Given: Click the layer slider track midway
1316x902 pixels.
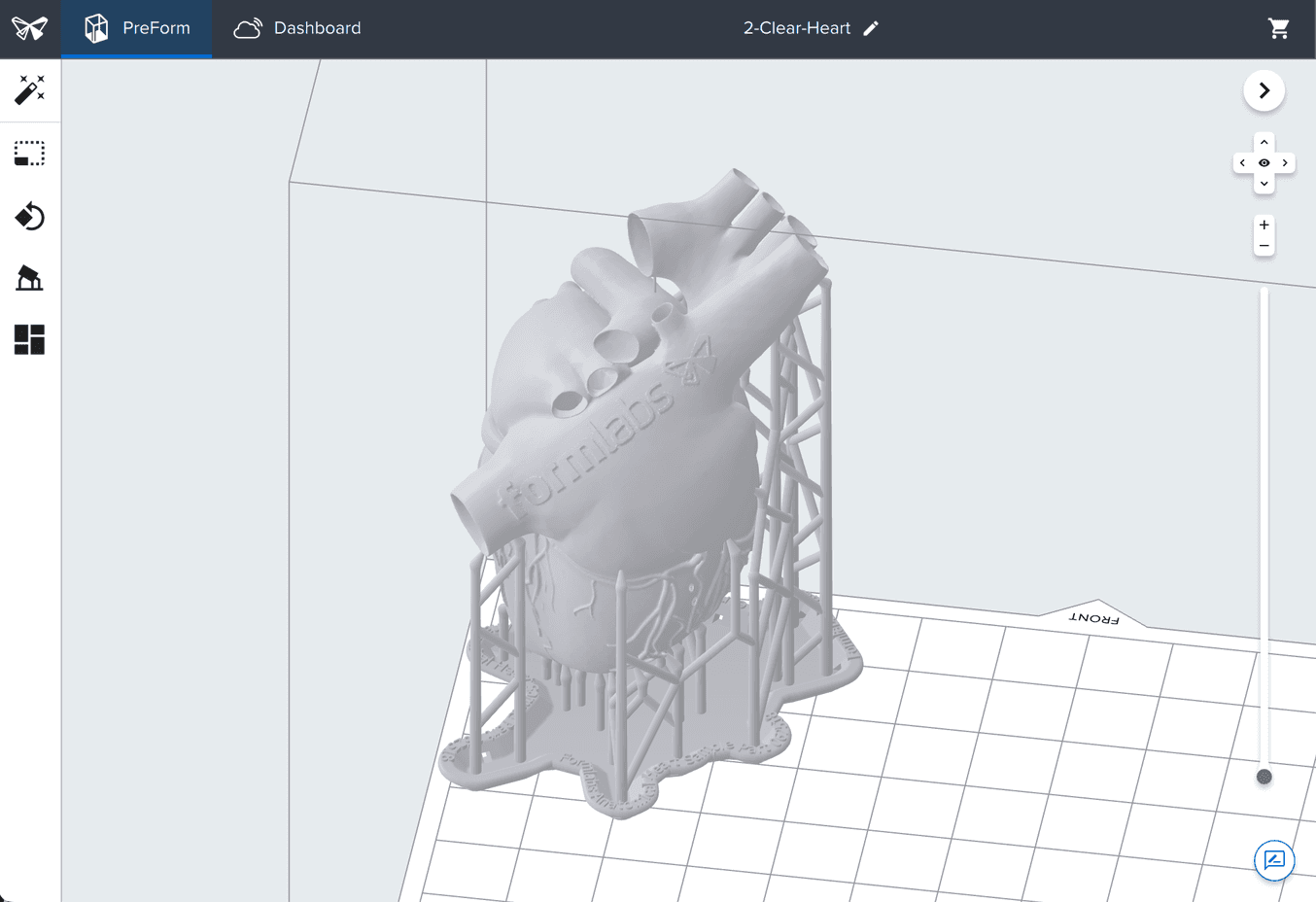Looking at the screenshot, I should click(1264, 530).
